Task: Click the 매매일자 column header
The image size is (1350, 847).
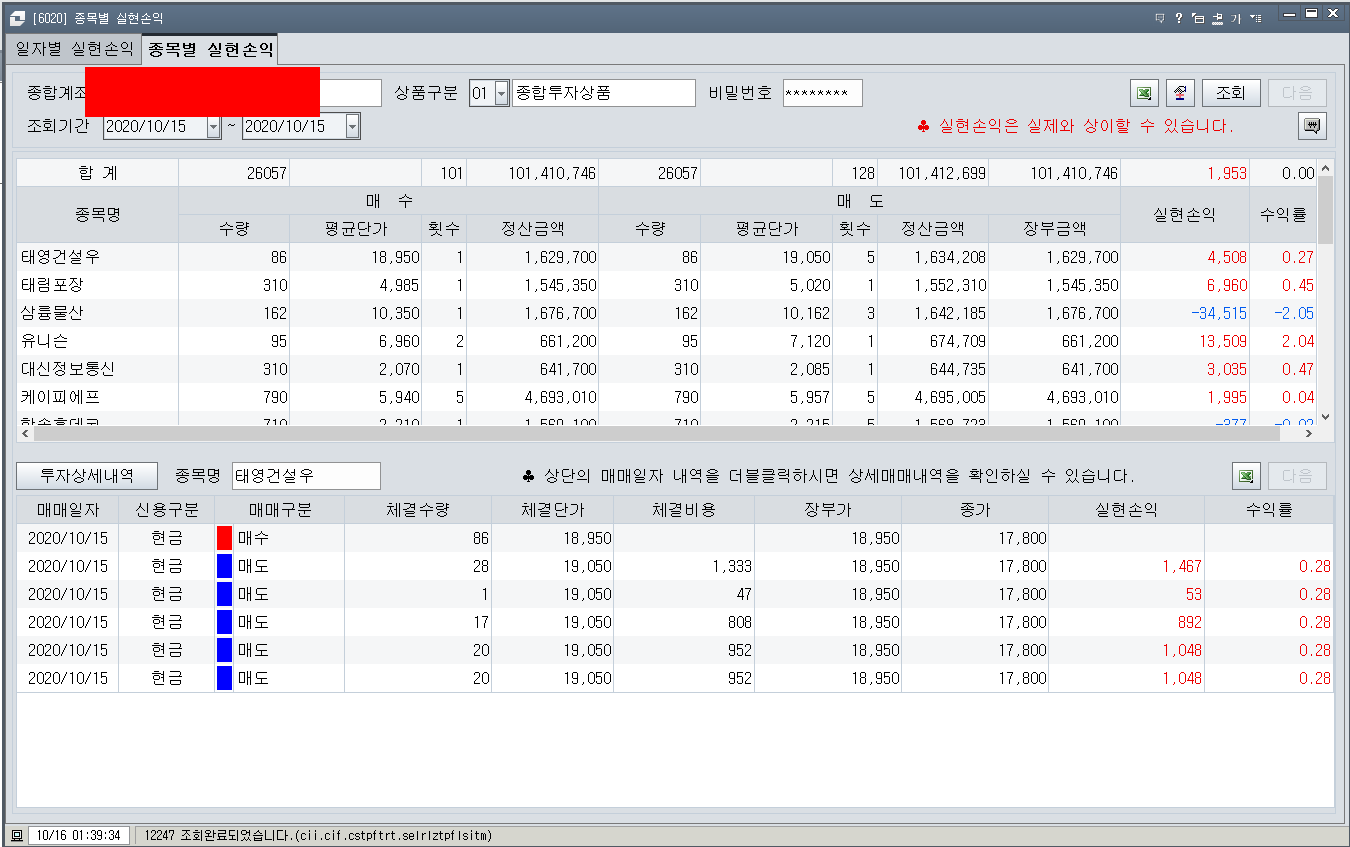Action: tap(68, 510)
